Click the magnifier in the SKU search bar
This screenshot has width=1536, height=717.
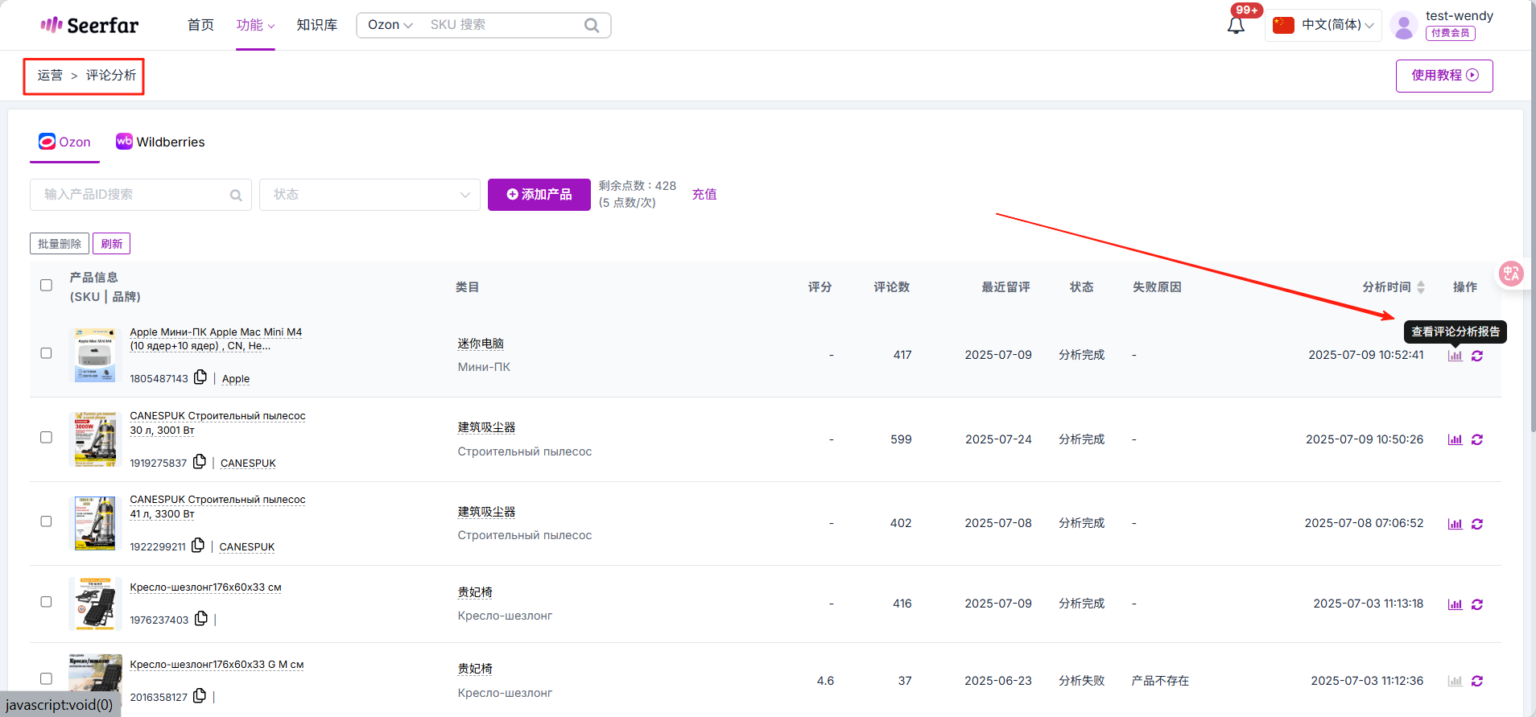[591, 24]
